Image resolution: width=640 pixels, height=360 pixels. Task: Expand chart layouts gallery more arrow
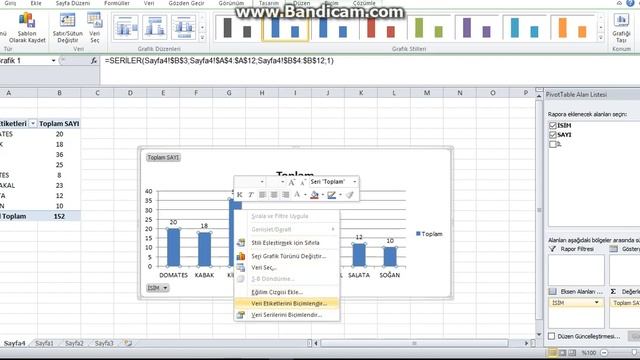click(202, 38)
